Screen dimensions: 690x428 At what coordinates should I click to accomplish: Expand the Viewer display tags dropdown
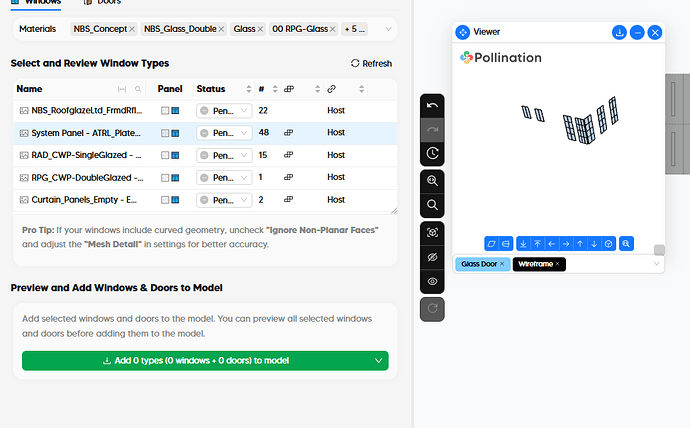point(656,264)
